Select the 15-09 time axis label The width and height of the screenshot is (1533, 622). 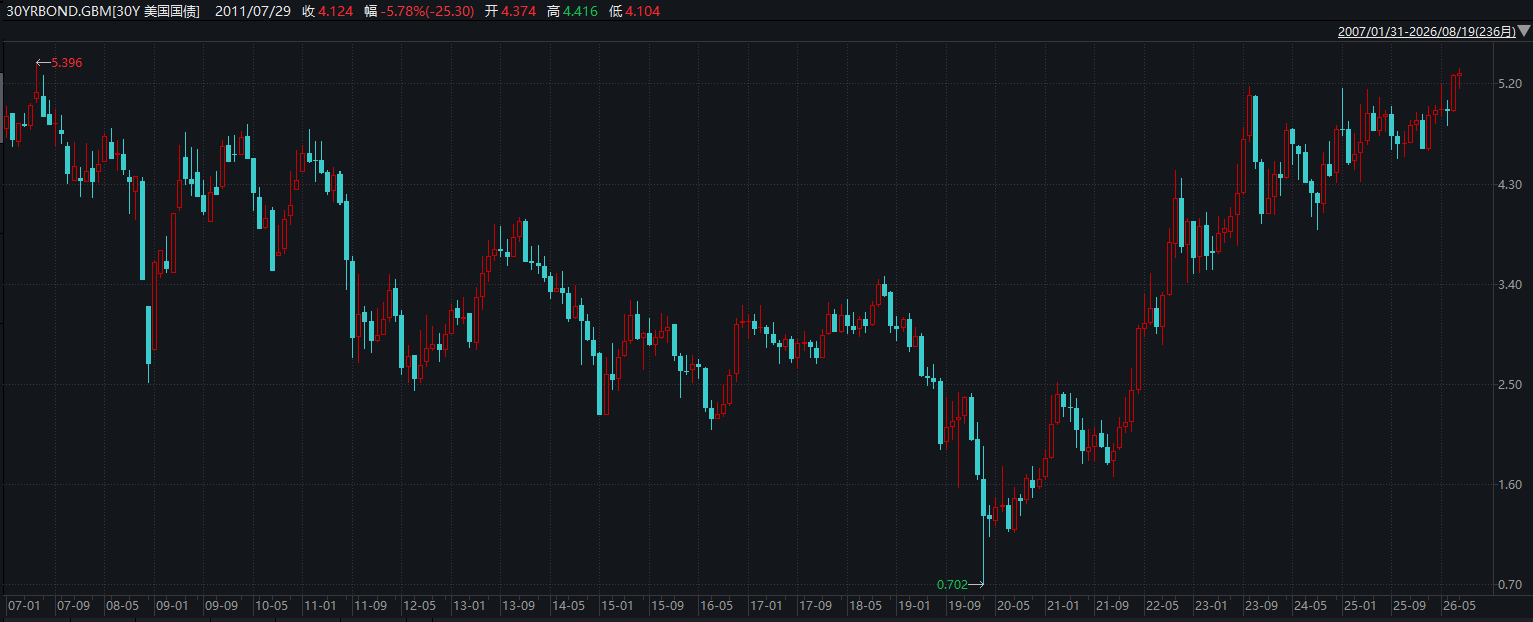coord(667,606)
